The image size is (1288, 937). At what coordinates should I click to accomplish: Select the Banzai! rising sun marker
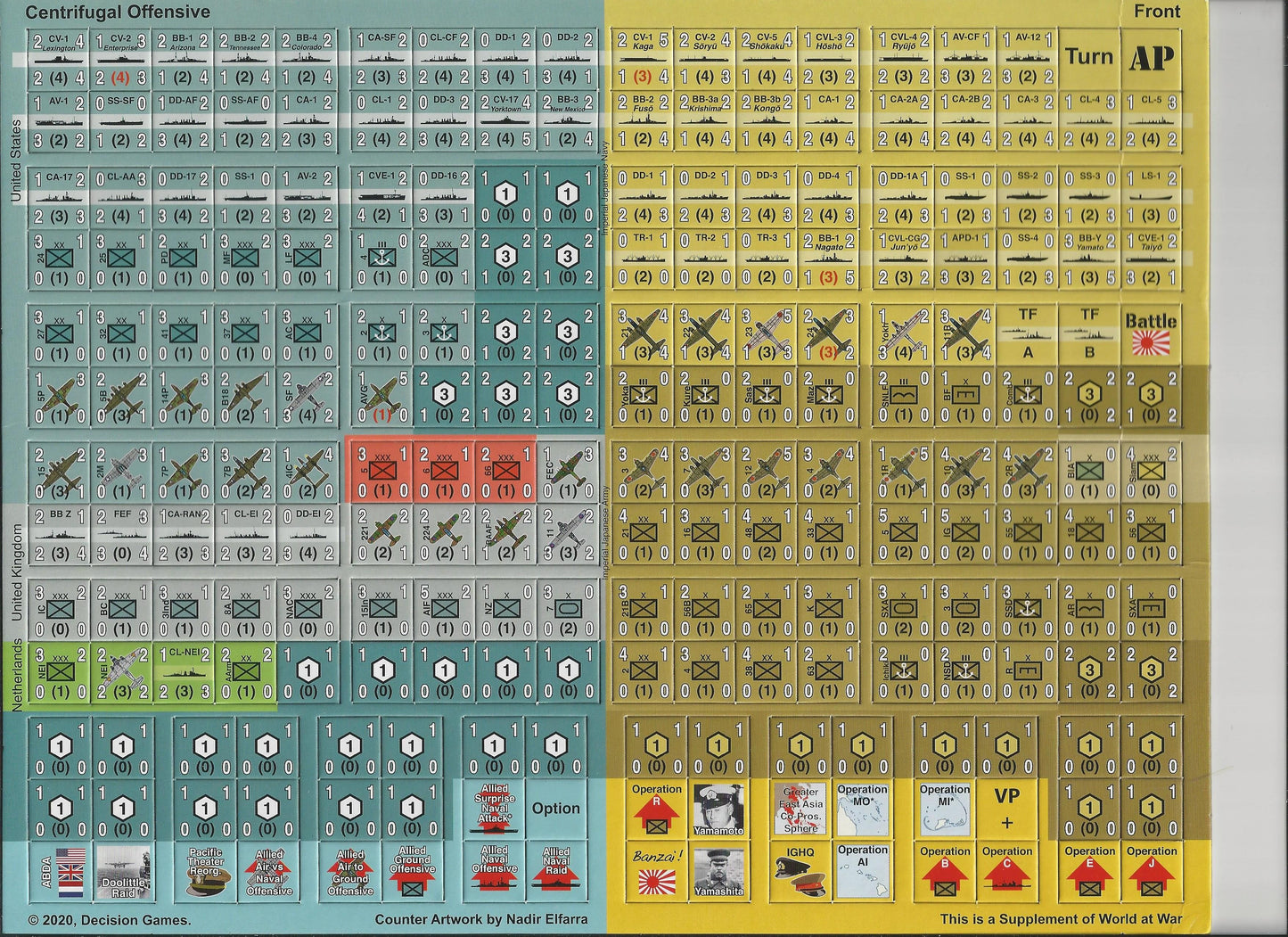655,871
